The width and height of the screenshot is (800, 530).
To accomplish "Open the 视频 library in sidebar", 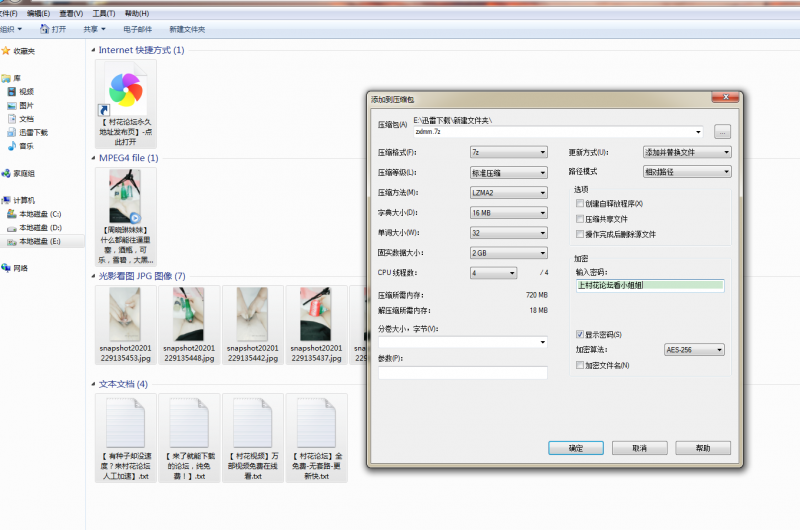I will (26, 91).
